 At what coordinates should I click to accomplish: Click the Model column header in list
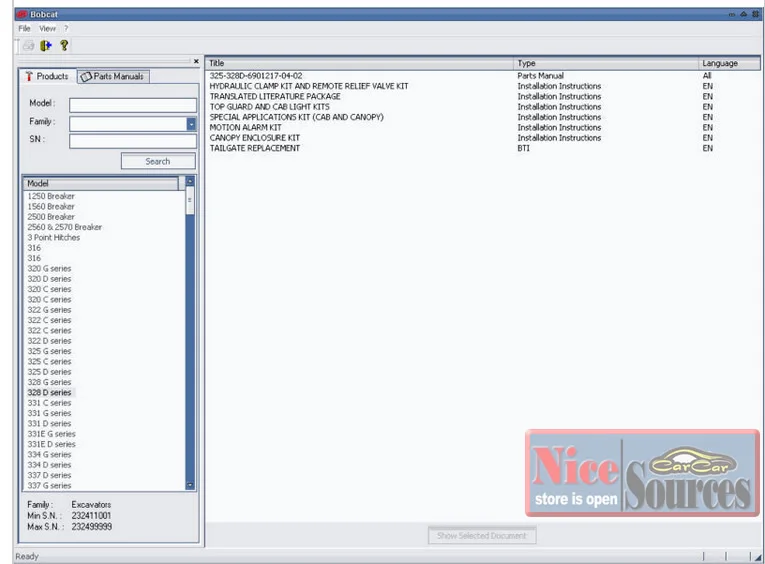(101, 183)
